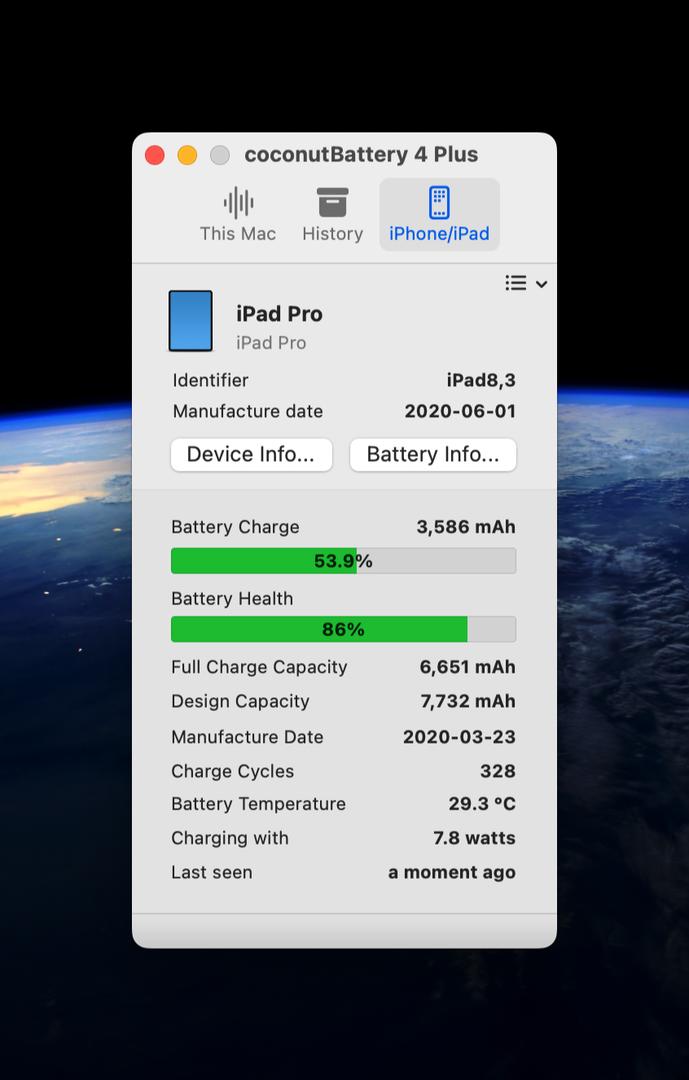Click the Charging with label
Screen dimensions: 689x1080
point(229,838)
